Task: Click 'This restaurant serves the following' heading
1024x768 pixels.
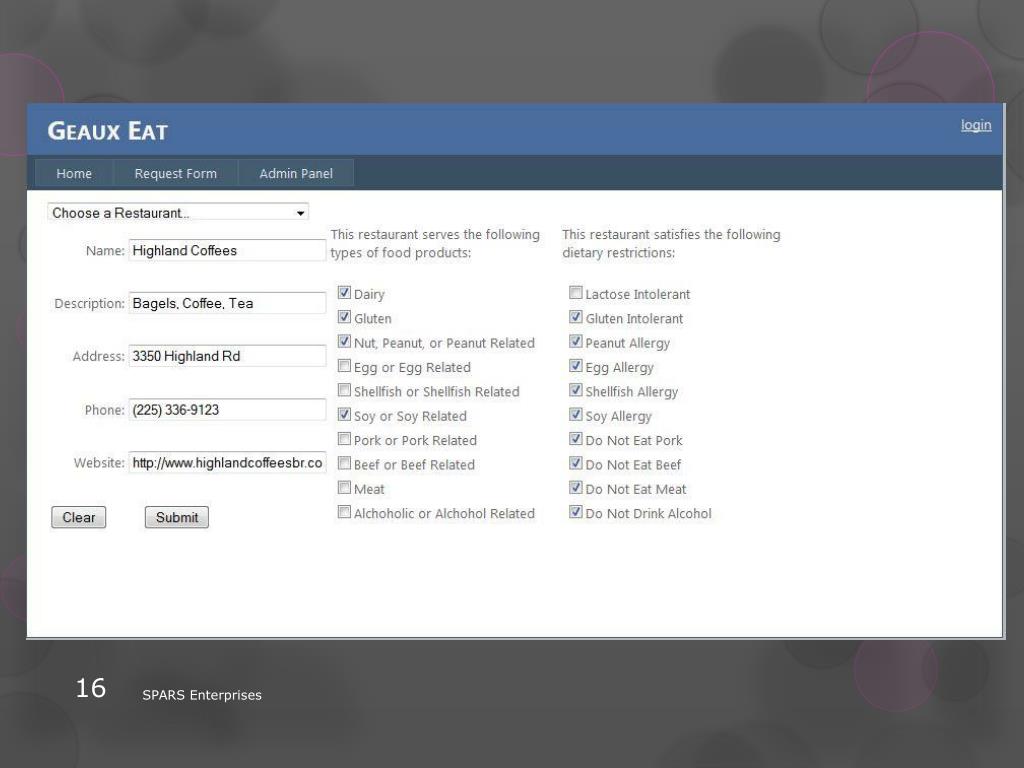Action: [x=435, y=234]
